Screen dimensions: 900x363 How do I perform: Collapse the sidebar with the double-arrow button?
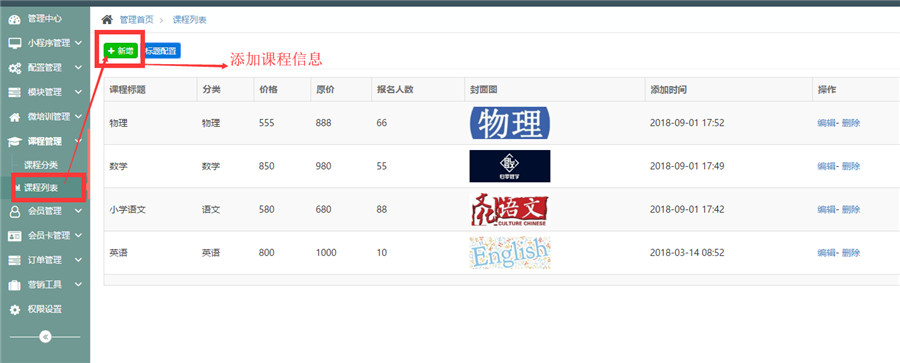[45, 337]
